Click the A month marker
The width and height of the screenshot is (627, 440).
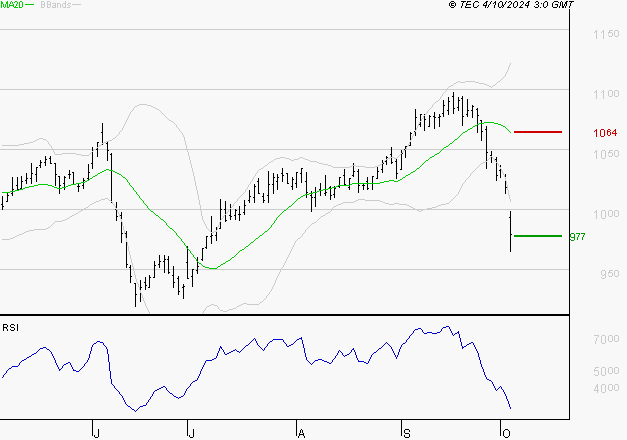(302, 434)
